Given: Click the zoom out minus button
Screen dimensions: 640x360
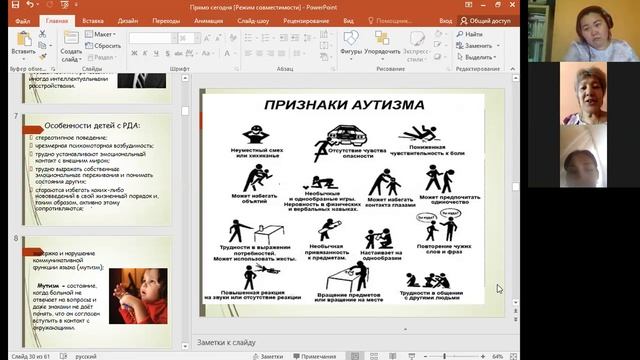Looking at the screenshot, I should point(426,356).
